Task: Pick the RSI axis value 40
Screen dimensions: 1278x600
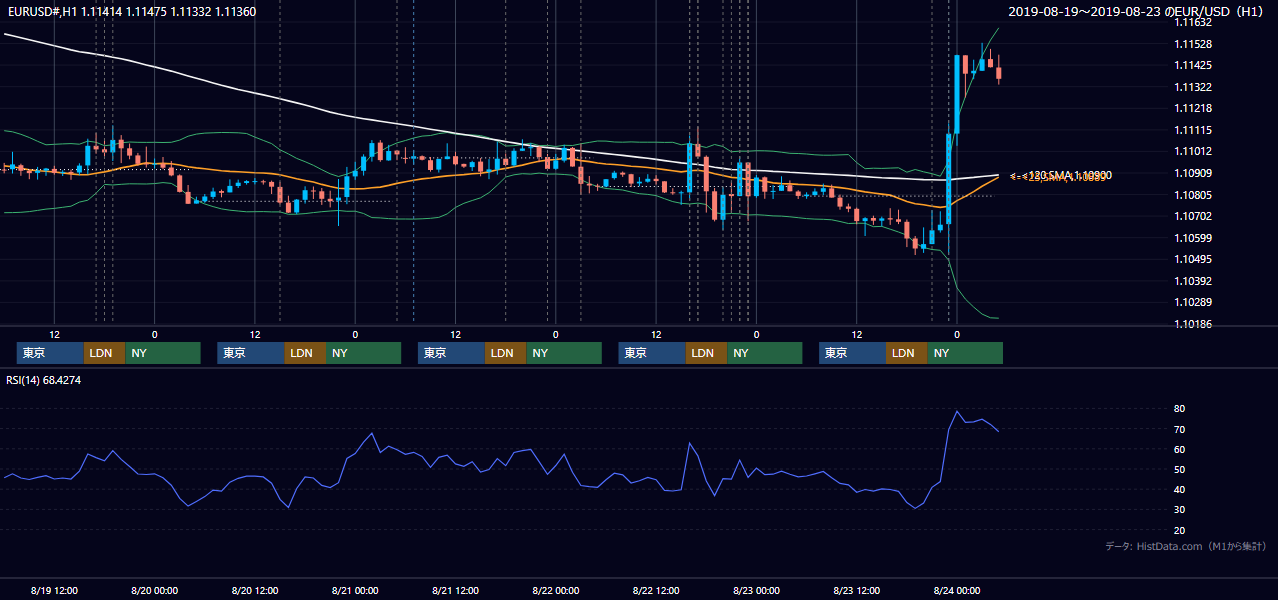Action: [x=1180, y=489]
